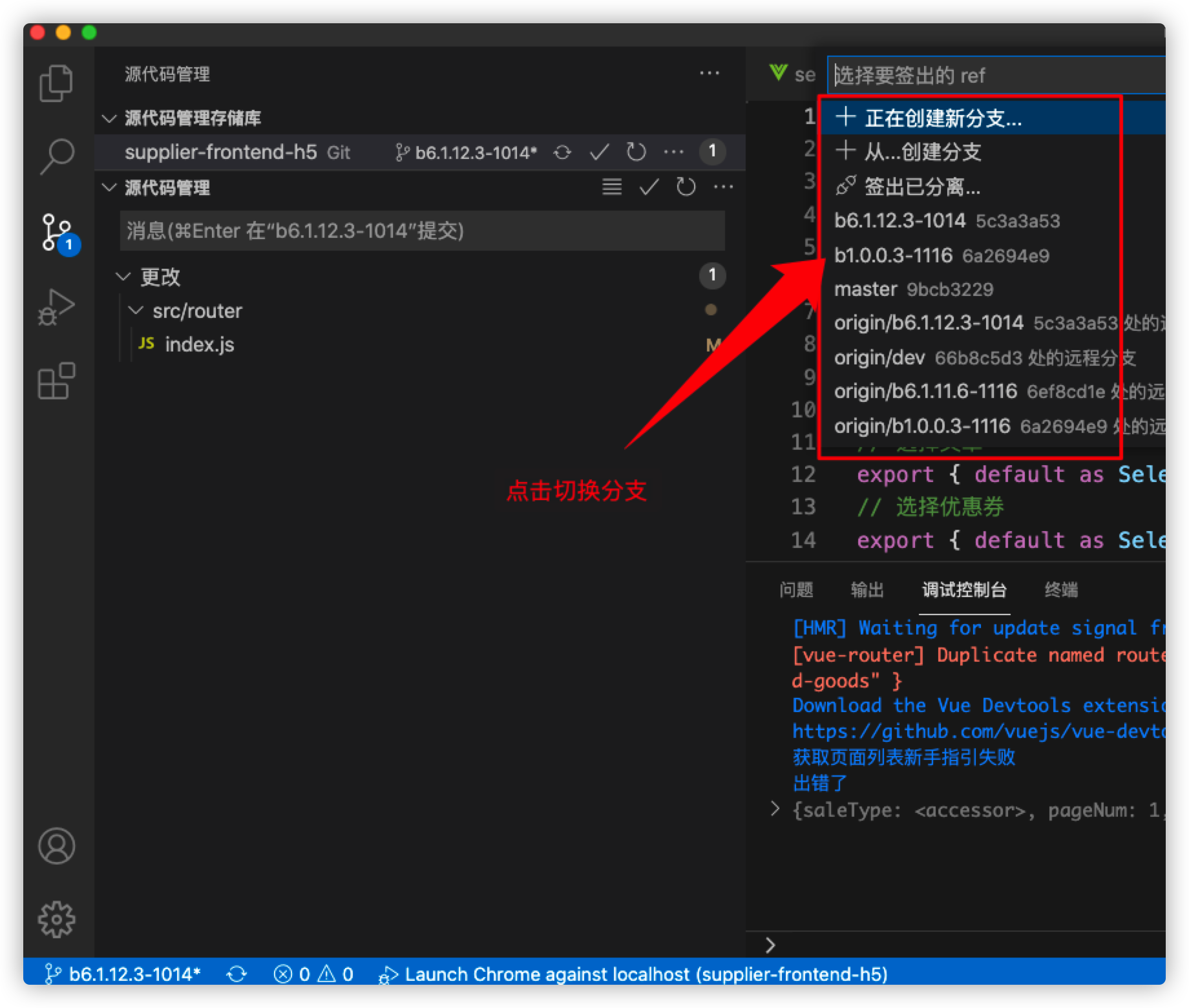The height and width of the screenshot is (1008, 1189).
Task: Collapse the 源代码管理 section
Action: [x=110, y=188]
